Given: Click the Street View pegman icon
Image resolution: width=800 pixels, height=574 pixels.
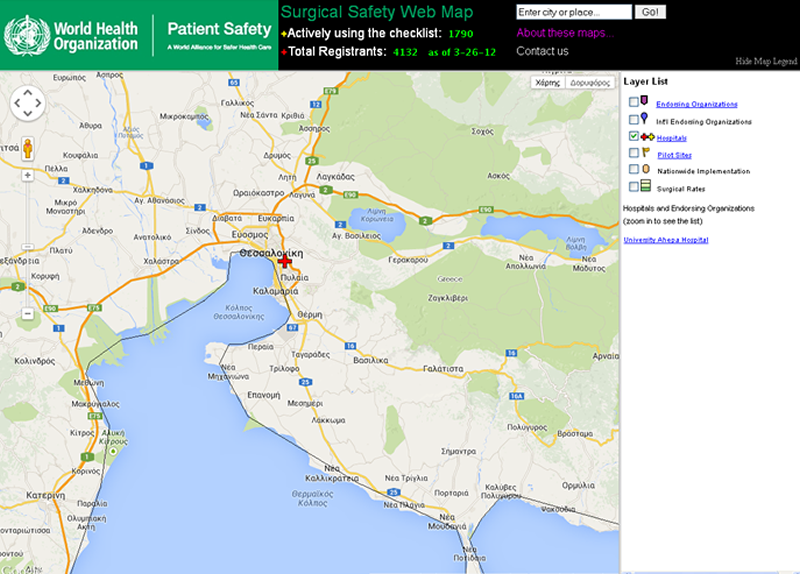Looking at the screenshot, I should pyautogui.click(x=28, y=148).
